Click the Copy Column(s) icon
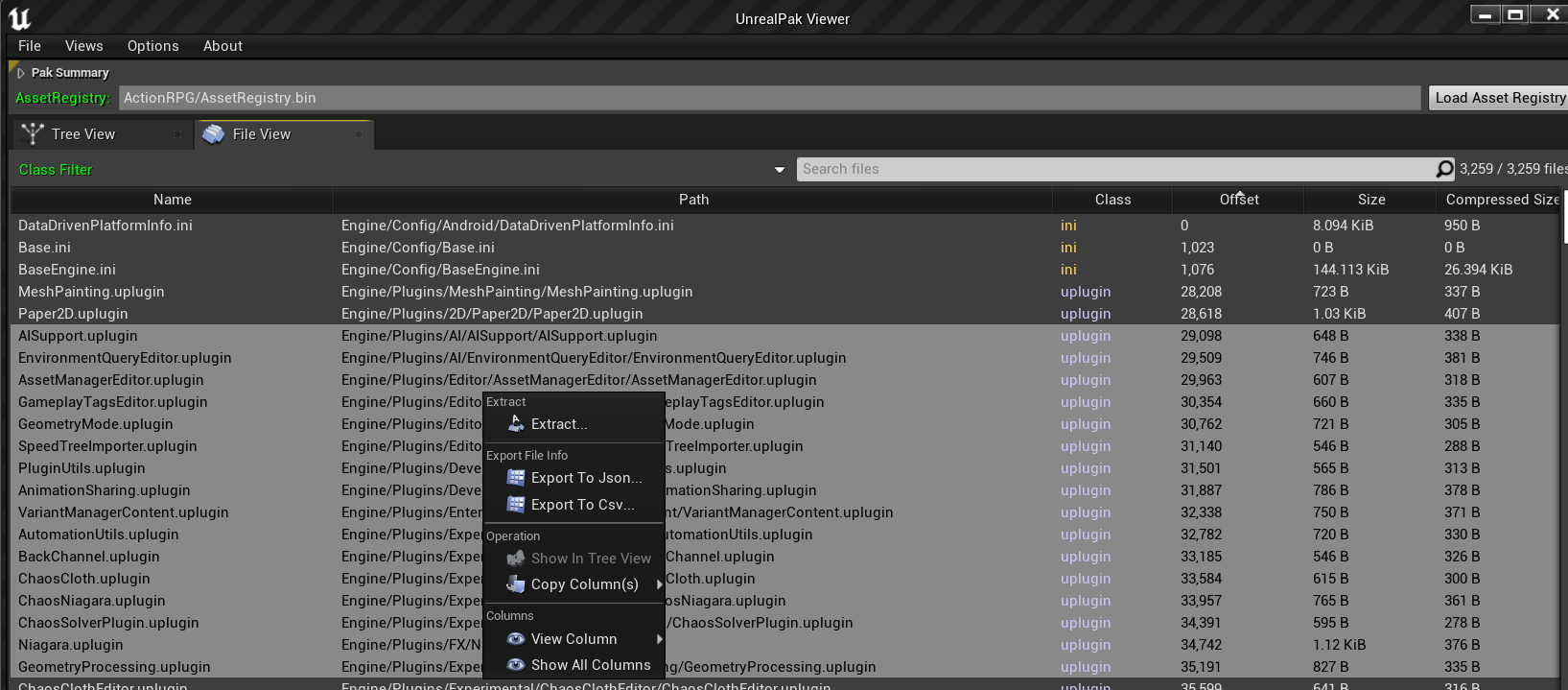1568x690 pixels. pos(516,583)
